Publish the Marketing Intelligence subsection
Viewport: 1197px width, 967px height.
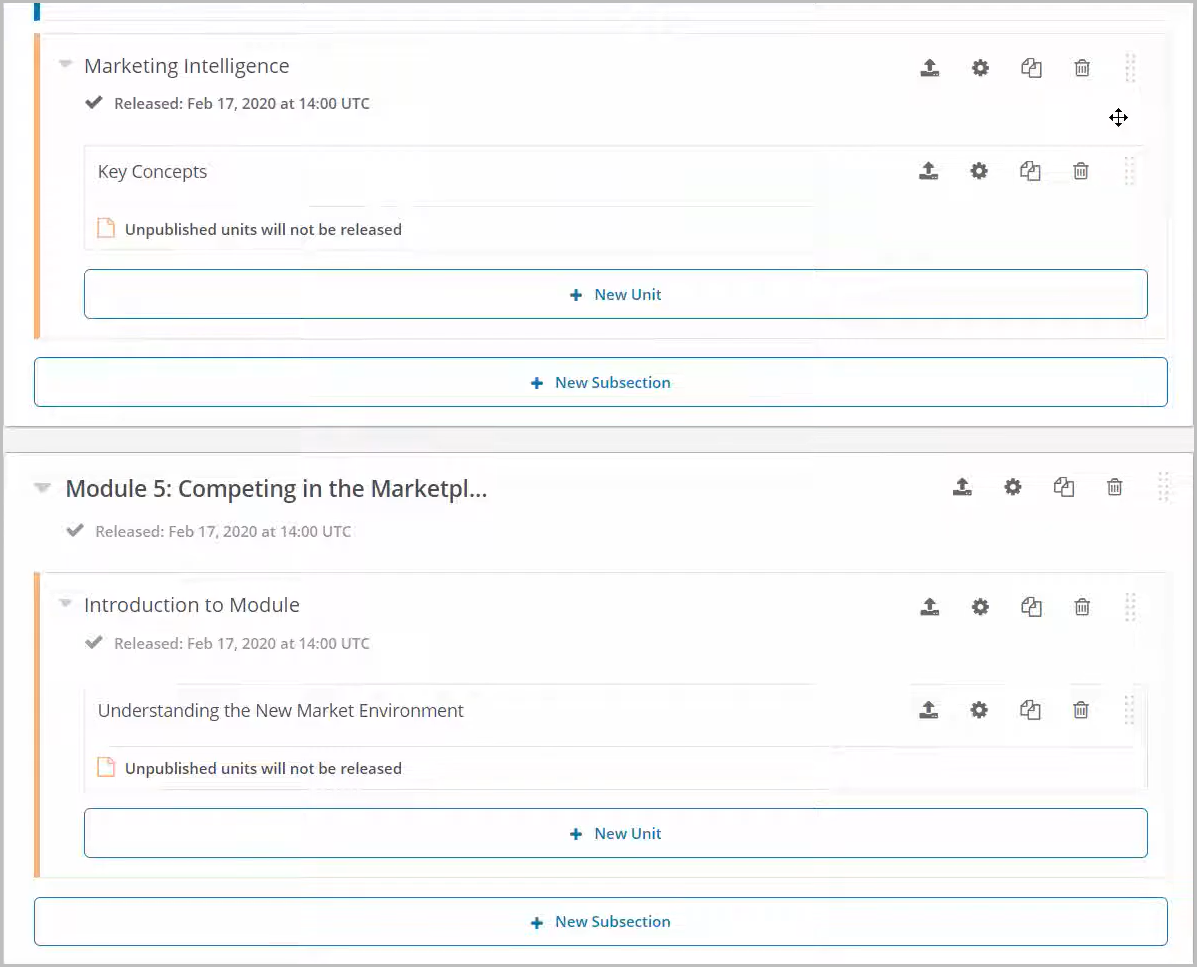click(929, 68)
